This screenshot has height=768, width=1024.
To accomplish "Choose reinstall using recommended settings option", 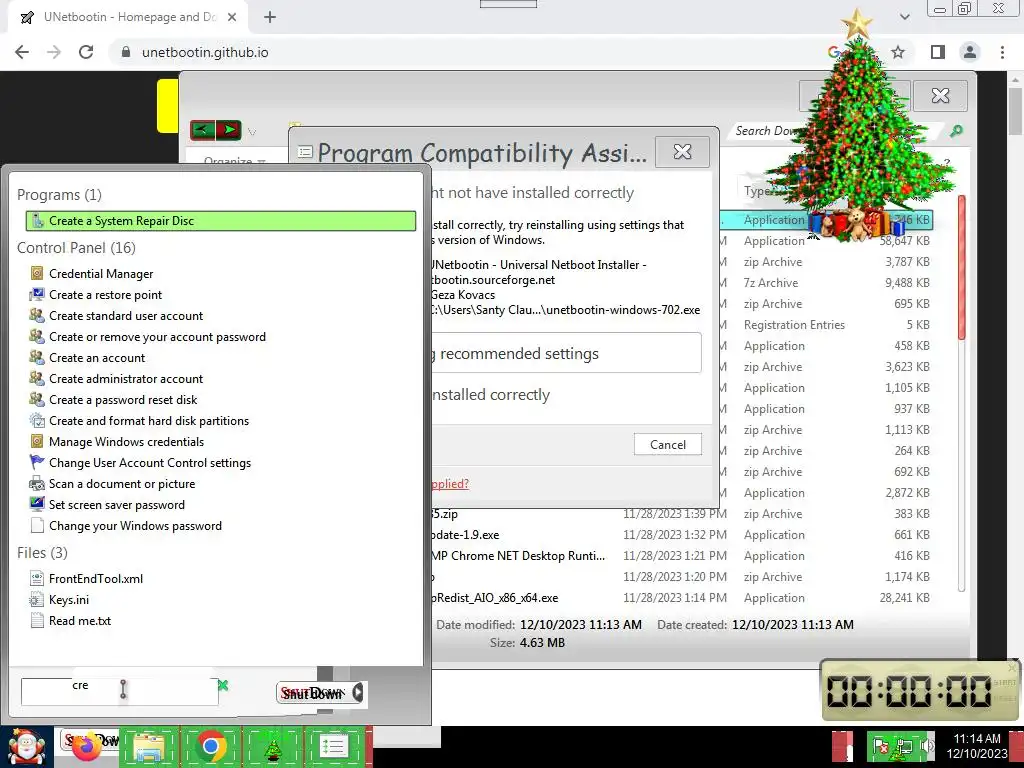I will coord(566,353).
